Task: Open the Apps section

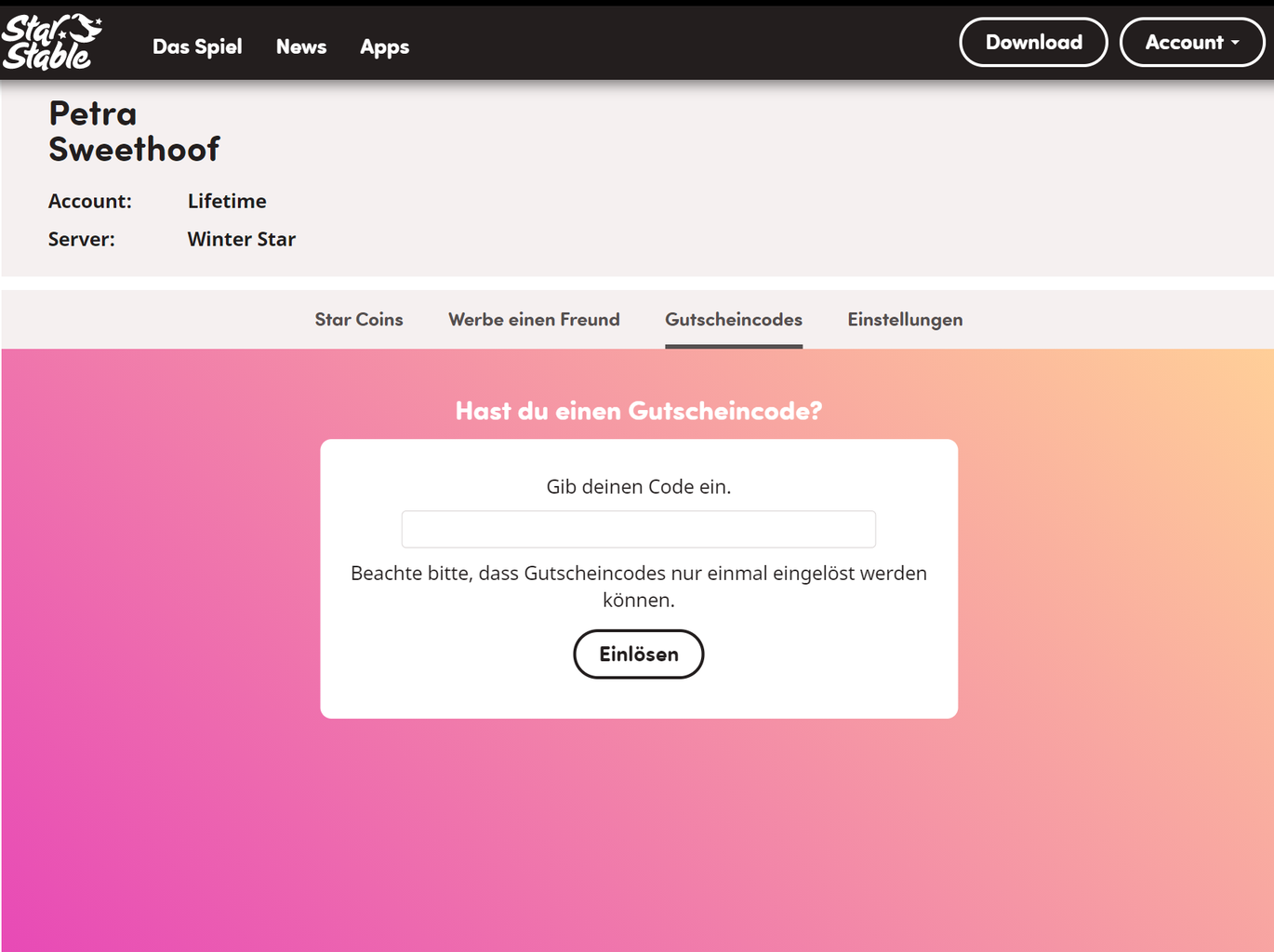Action: coord(384,46)
